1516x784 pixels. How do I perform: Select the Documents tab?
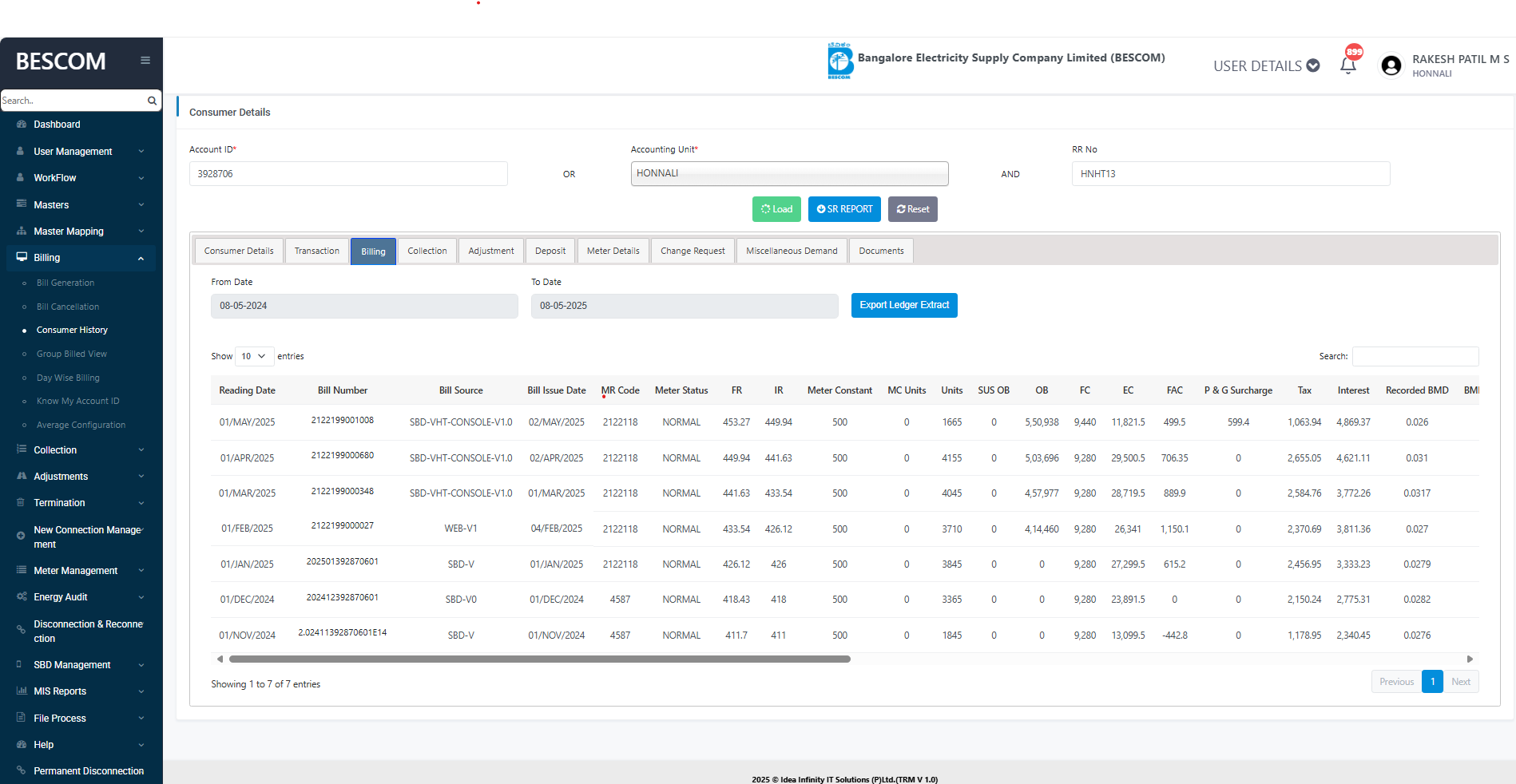(881, 251)
